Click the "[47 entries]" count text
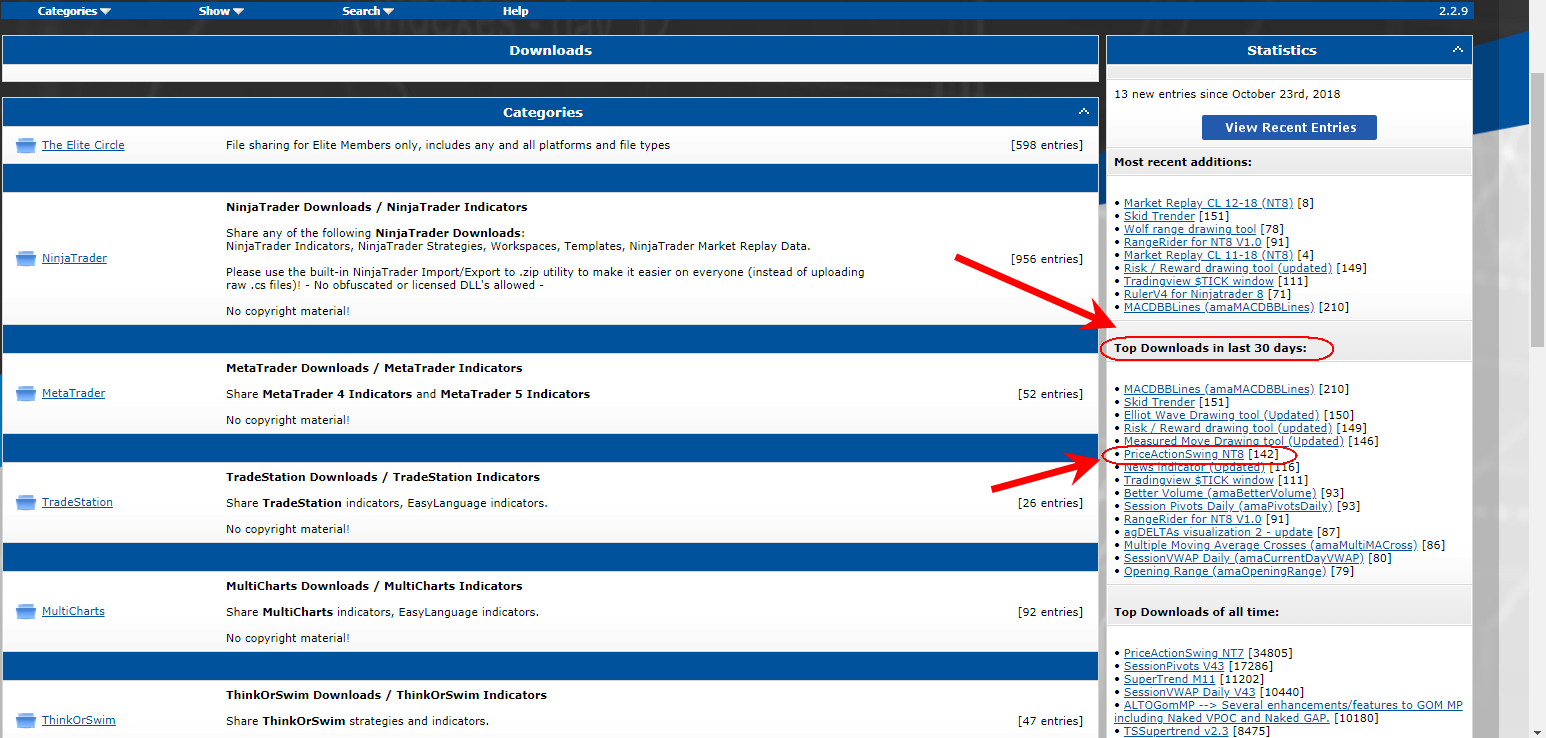 coord(1050,721)
